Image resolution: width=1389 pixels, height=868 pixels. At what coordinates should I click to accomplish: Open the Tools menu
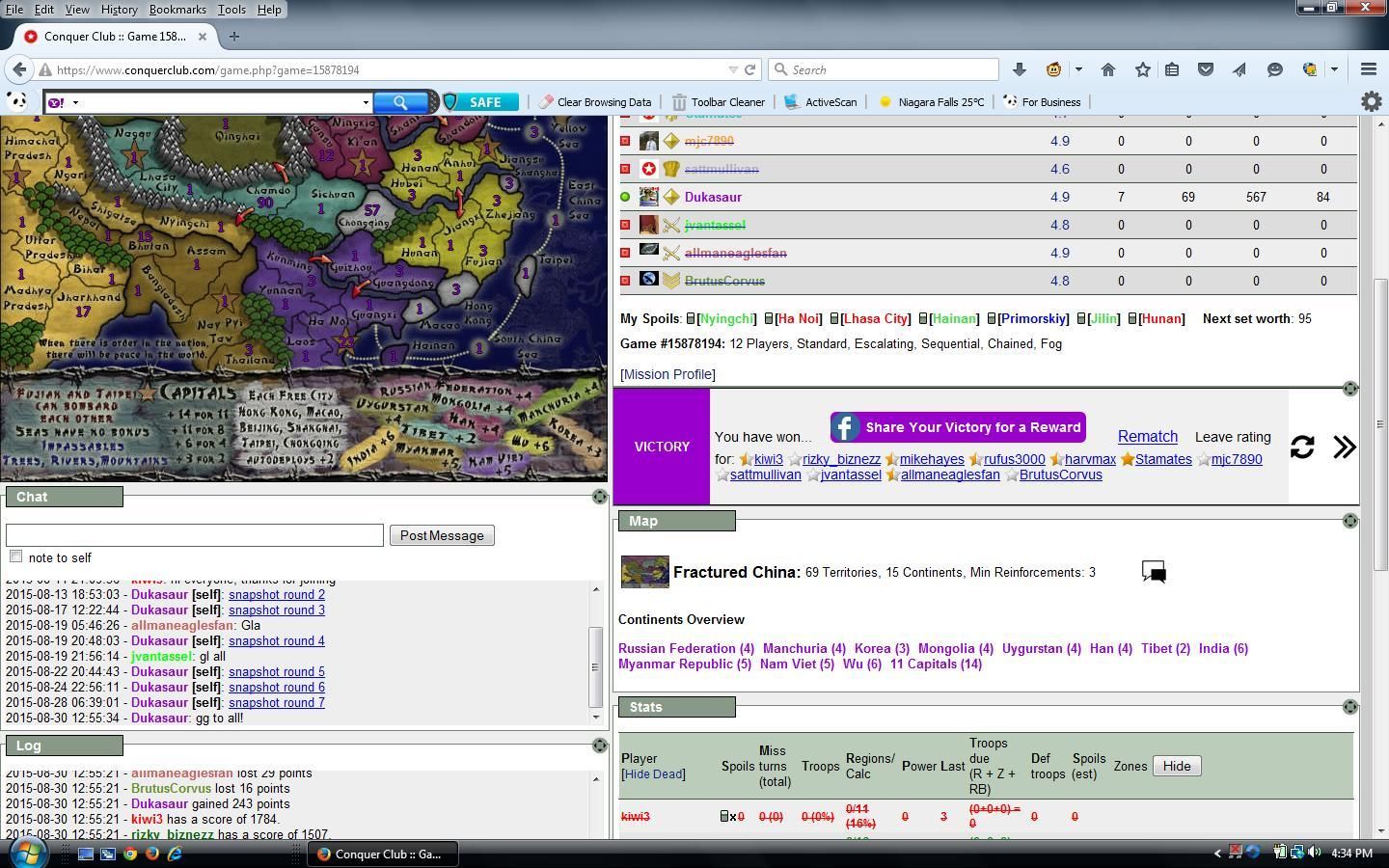tap(231, 9)
